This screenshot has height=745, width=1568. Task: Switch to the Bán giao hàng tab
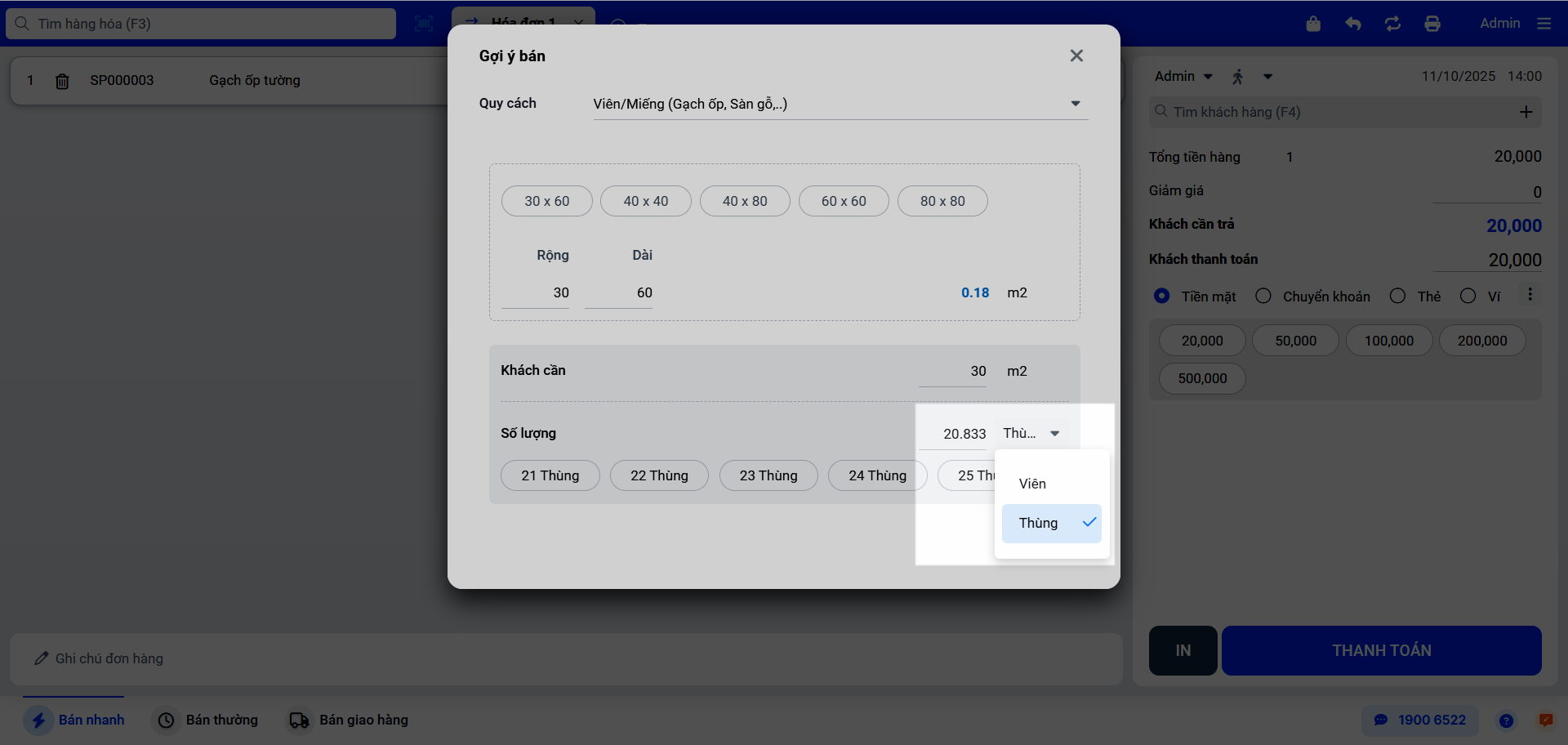click(x=349, y=720)
